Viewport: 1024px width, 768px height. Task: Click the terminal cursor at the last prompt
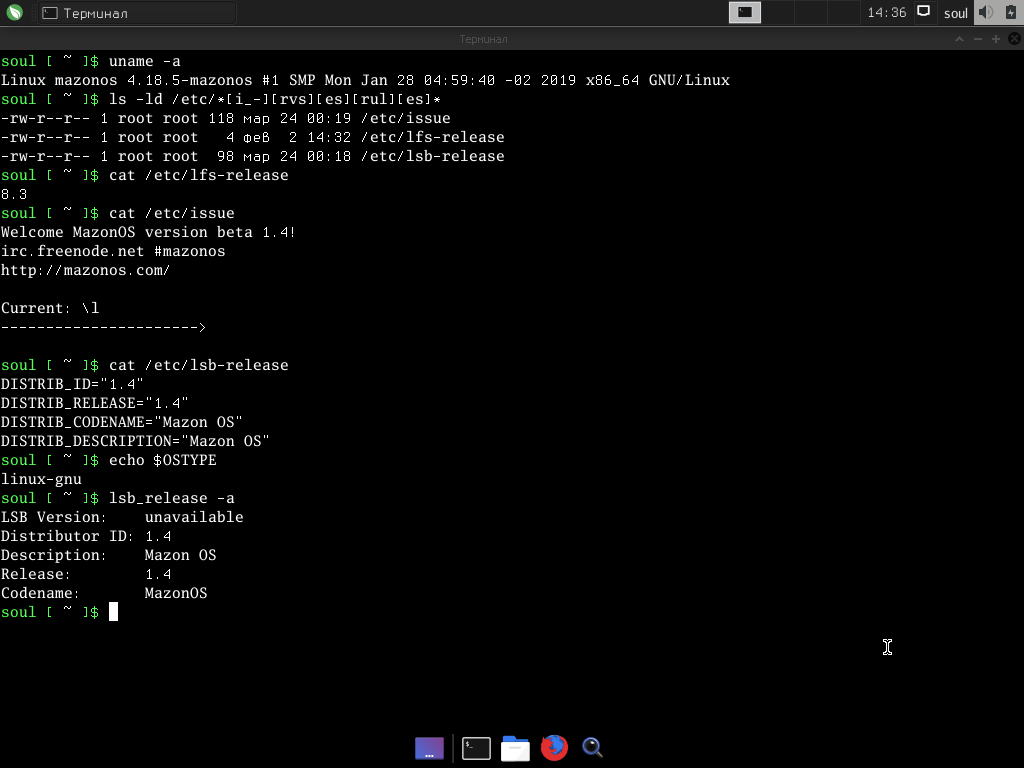click(x=113, y=612)
